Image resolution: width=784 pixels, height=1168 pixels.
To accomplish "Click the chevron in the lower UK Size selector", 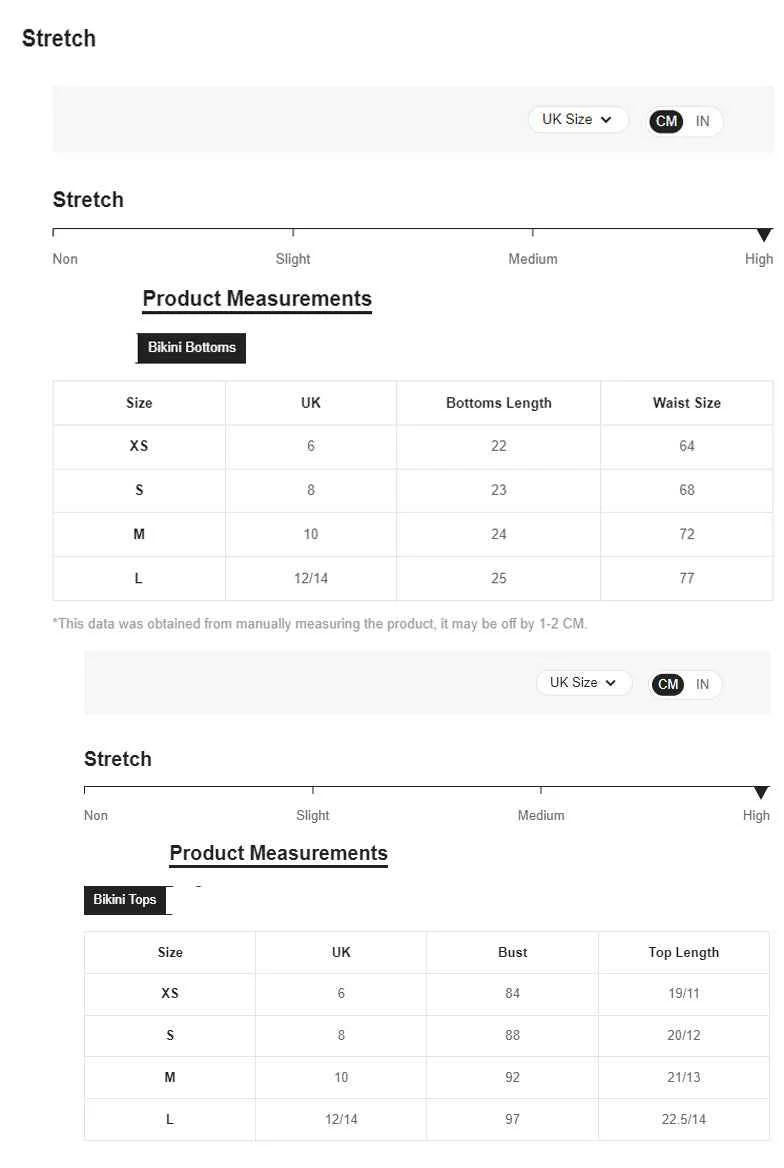I will point(610,683).
